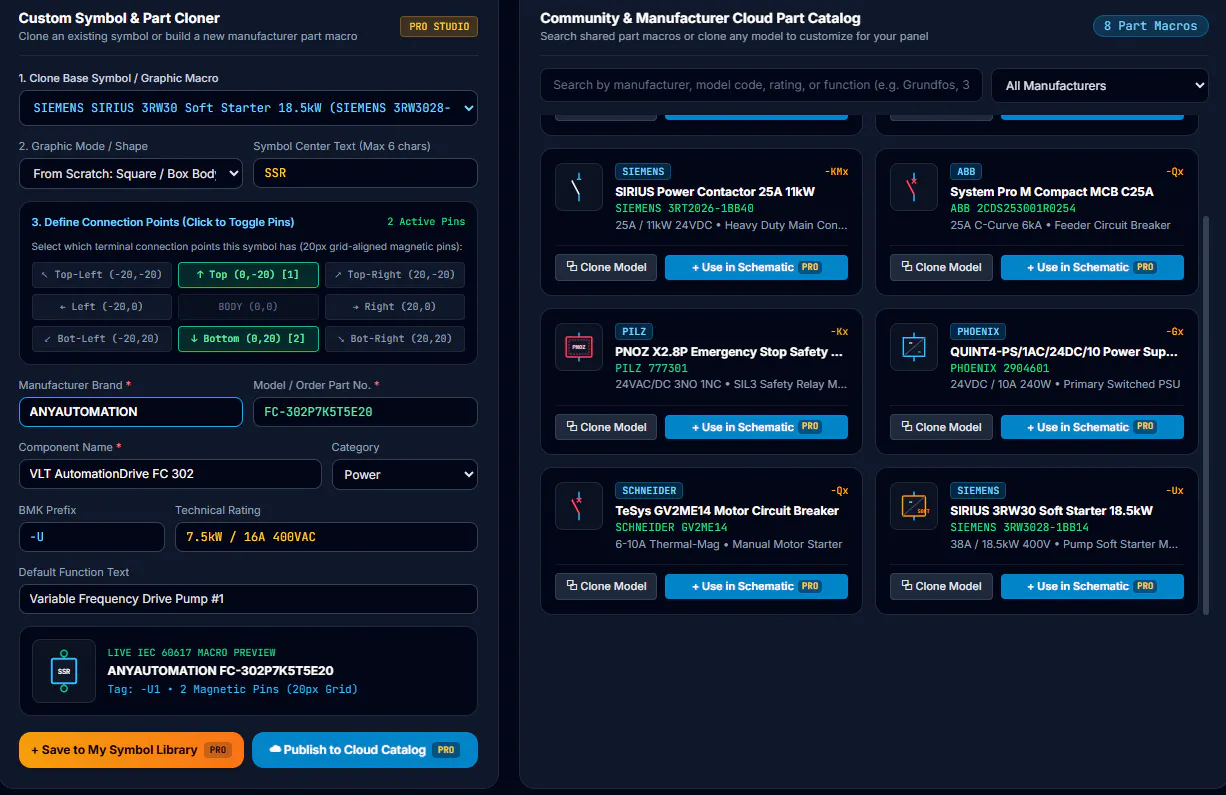This screenshot has width=1226, height=795.
Task: Open the Clone Base Symbol dropdown
Action: tap(248, 108)
